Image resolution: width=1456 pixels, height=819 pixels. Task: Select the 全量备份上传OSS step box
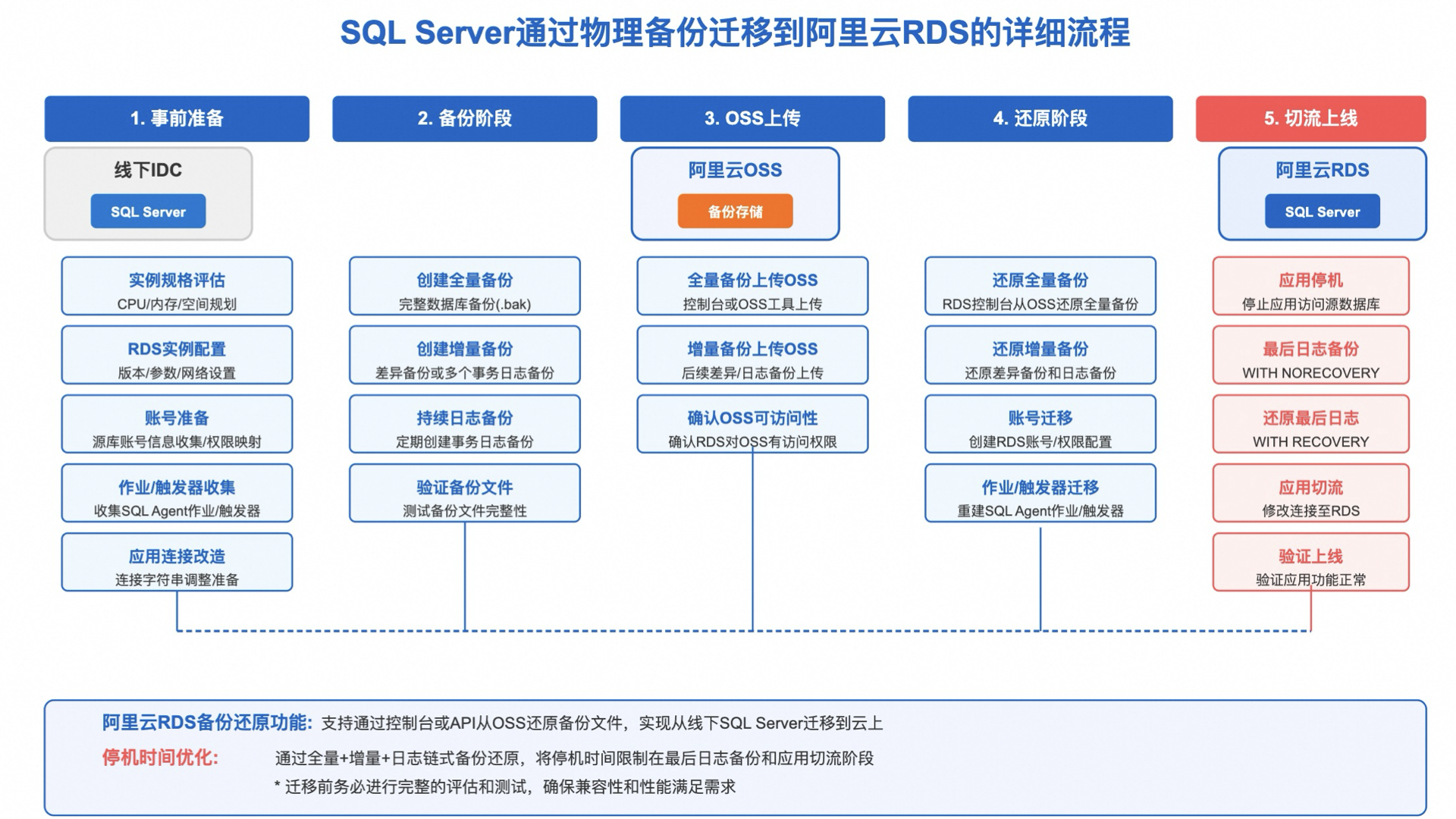click(x=752, y=286)
